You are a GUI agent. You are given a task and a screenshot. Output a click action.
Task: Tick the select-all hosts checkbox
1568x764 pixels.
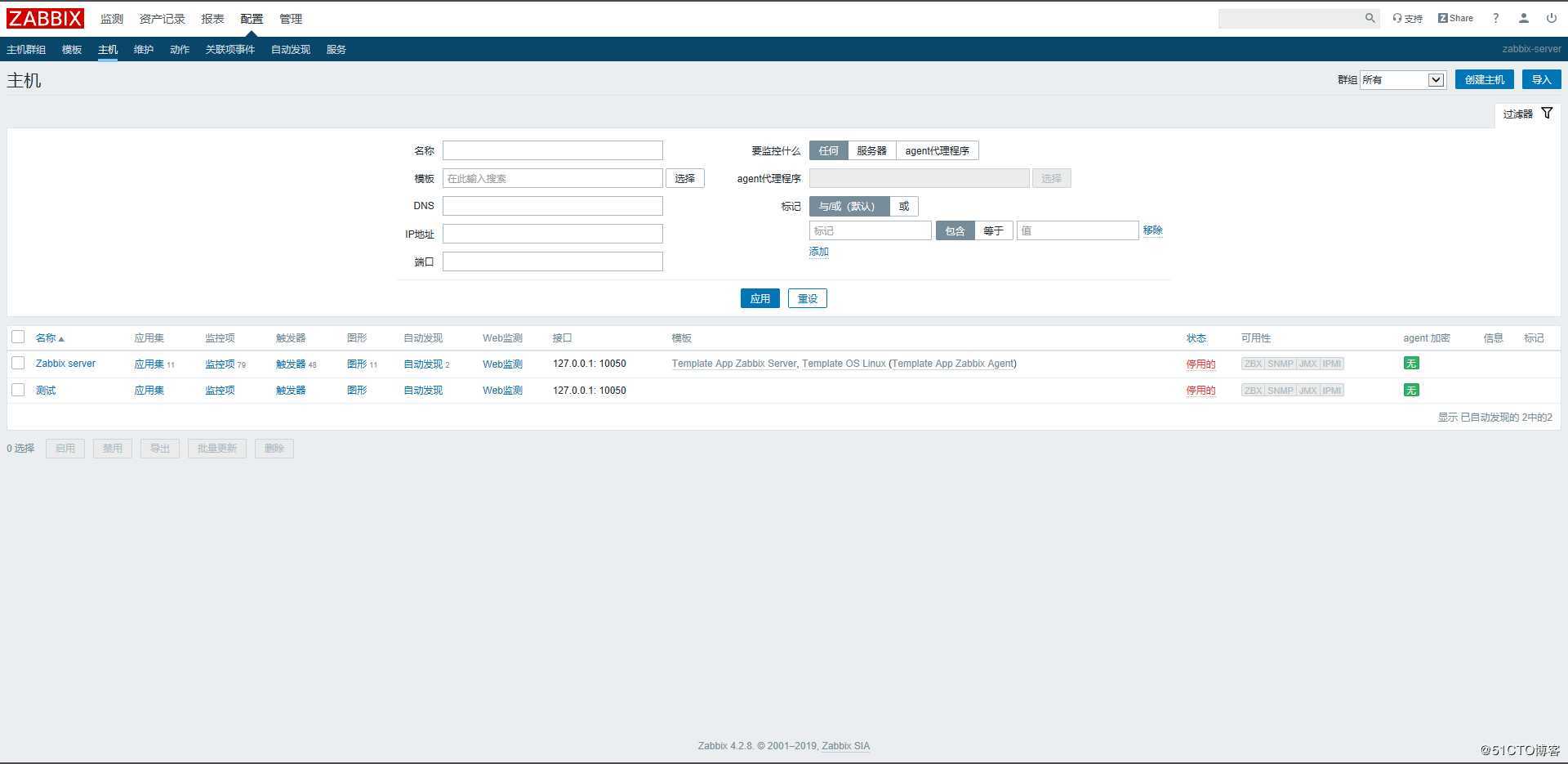coord(18,337)
